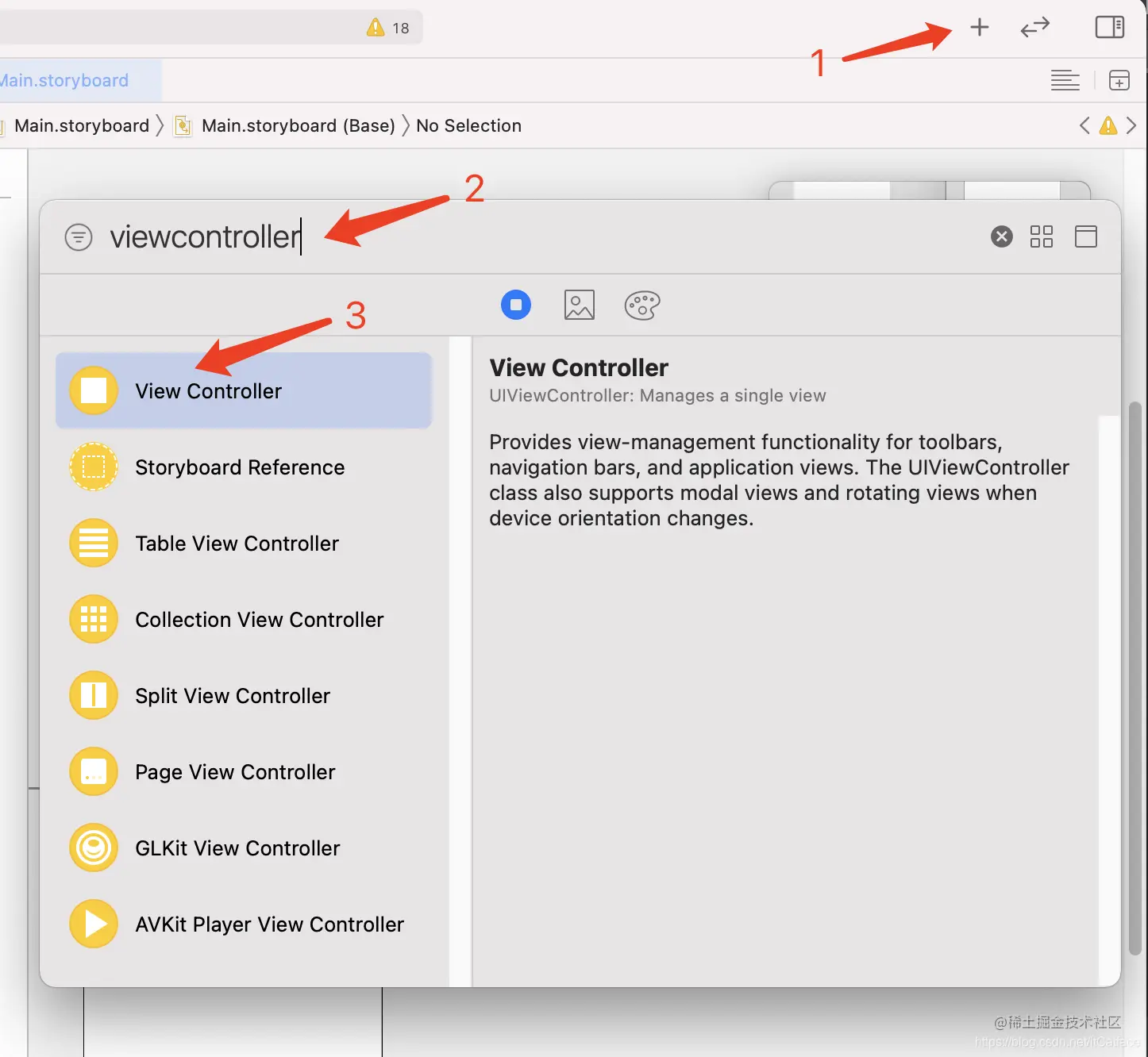The image size is (1148, 1057).
Task: Click the jump bar warning triangle
Action: pyautogui.click(x=1108, y=125)
